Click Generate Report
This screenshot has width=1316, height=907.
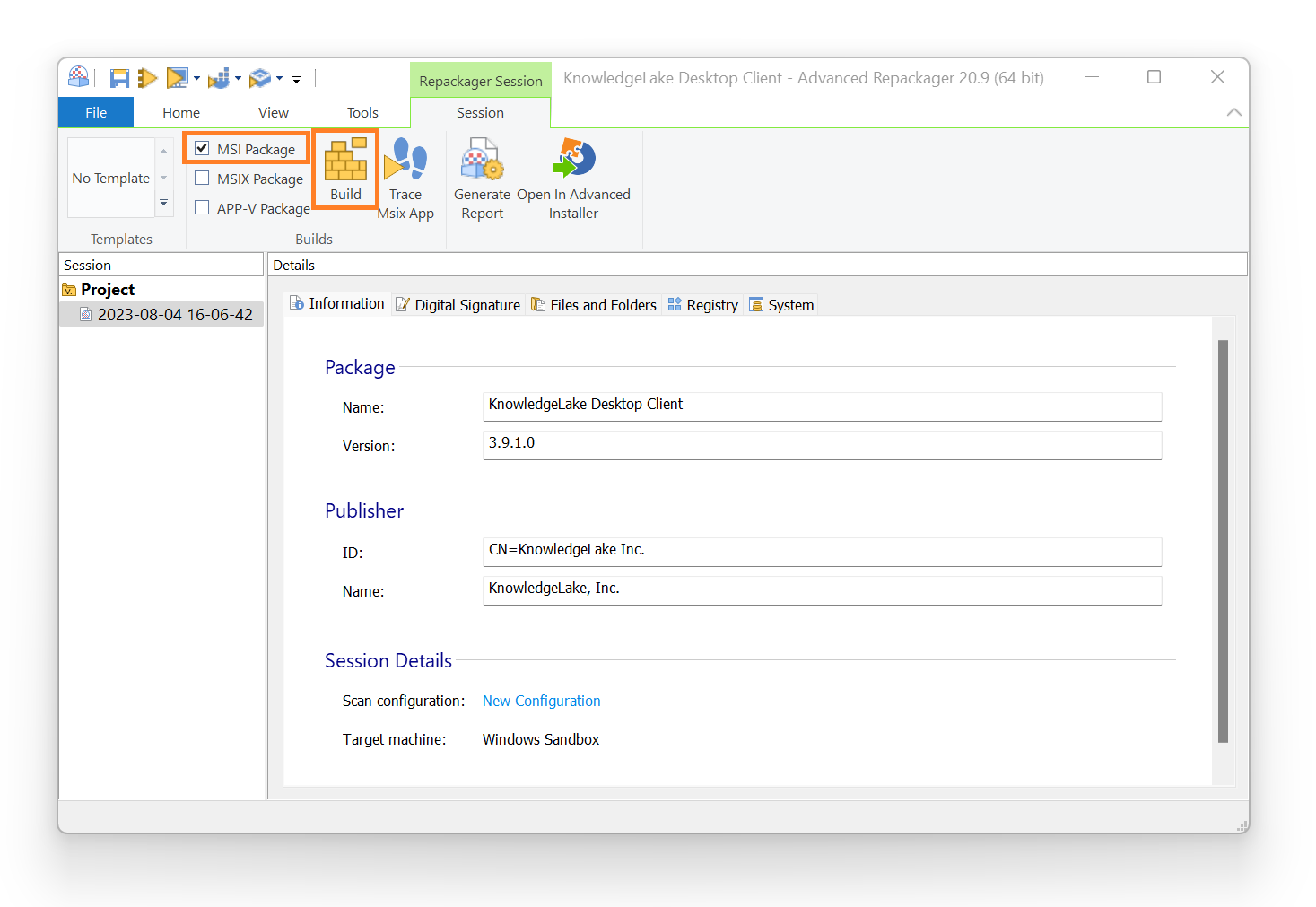483,179
